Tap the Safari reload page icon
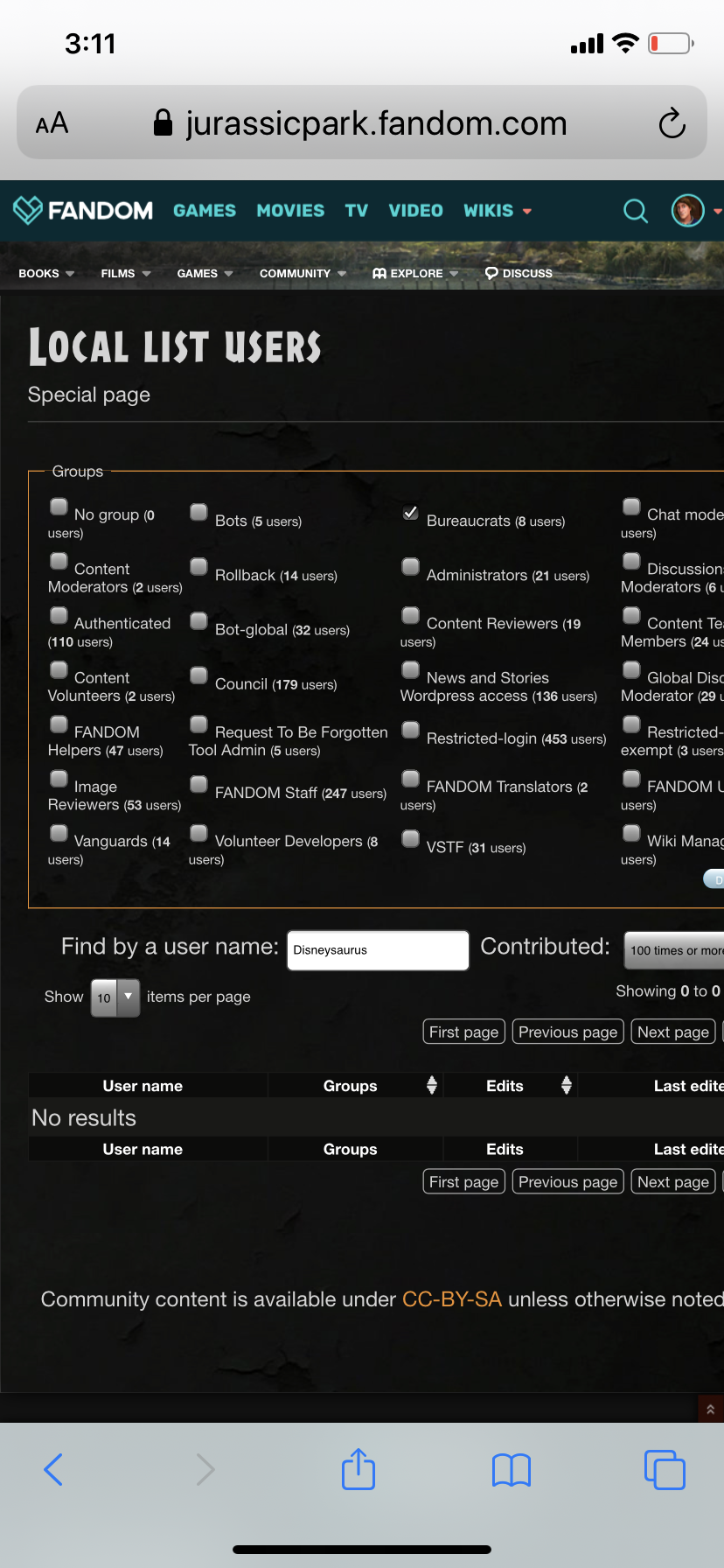The image size is (724, 1568). tap(672, 123)
